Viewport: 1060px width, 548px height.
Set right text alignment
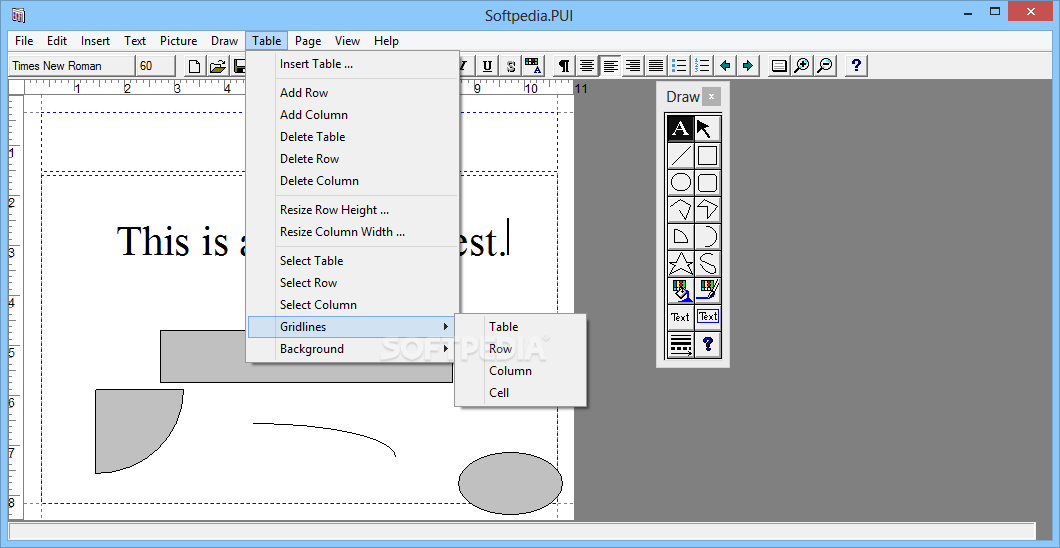click(x=633, y=66)
